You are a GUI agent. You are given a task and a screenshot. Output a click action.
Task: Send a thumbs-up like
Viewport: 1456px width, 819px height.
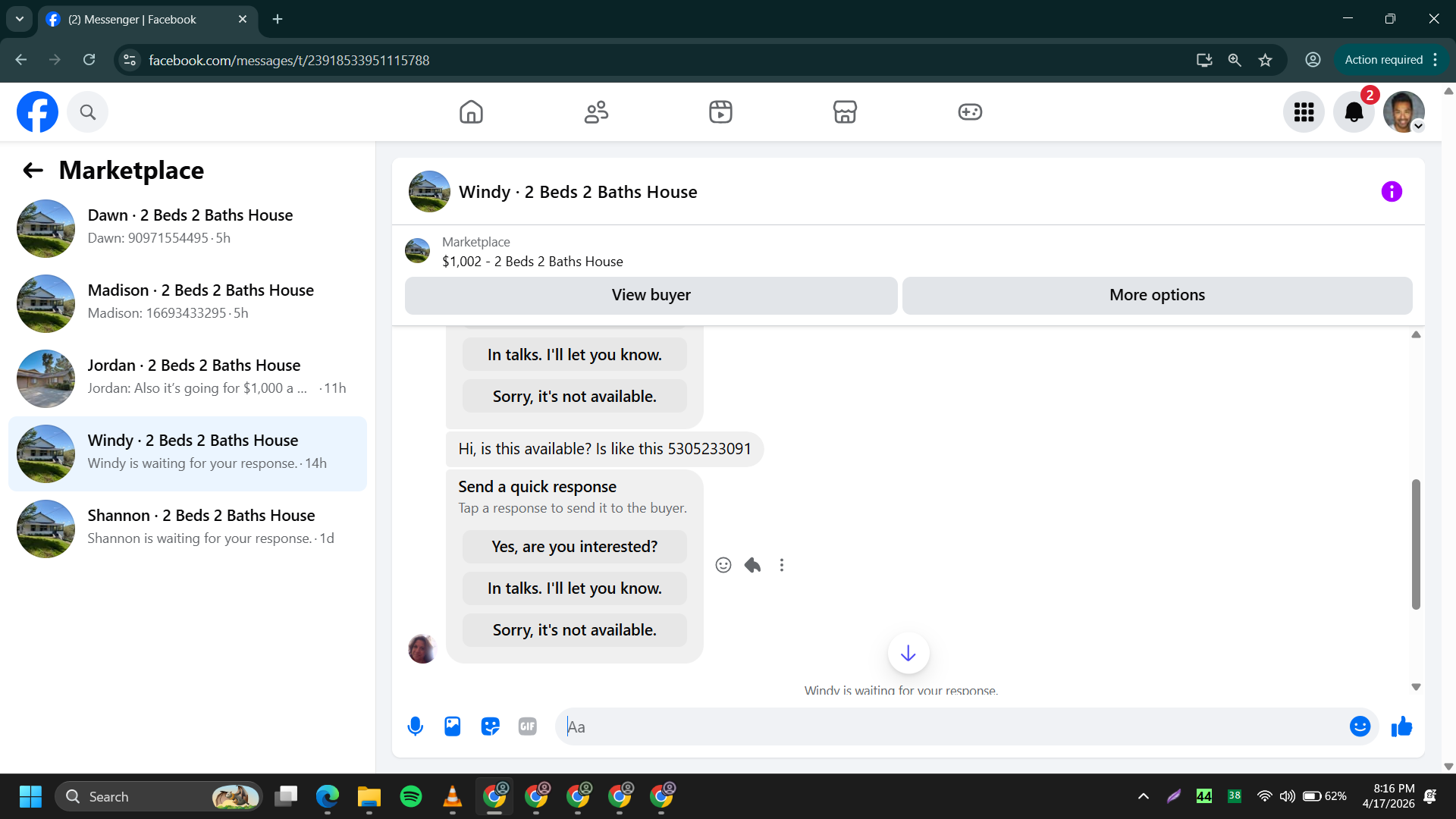[x=1401, y=726]
